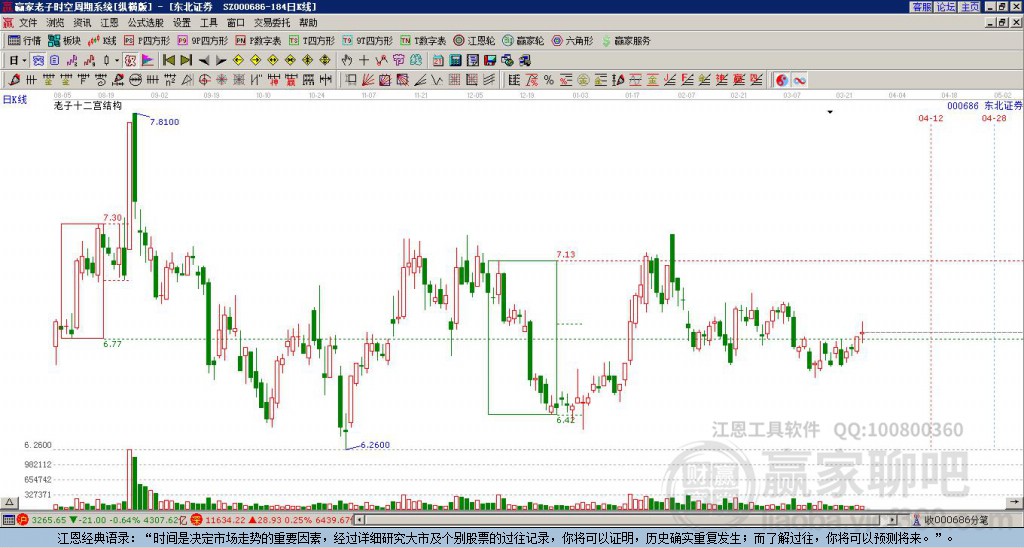Image resolution: width=1024 pixels, height=548 pixels.
Task: Click the 000686 东北证券 stock label
Action: (x=984, y=105)
